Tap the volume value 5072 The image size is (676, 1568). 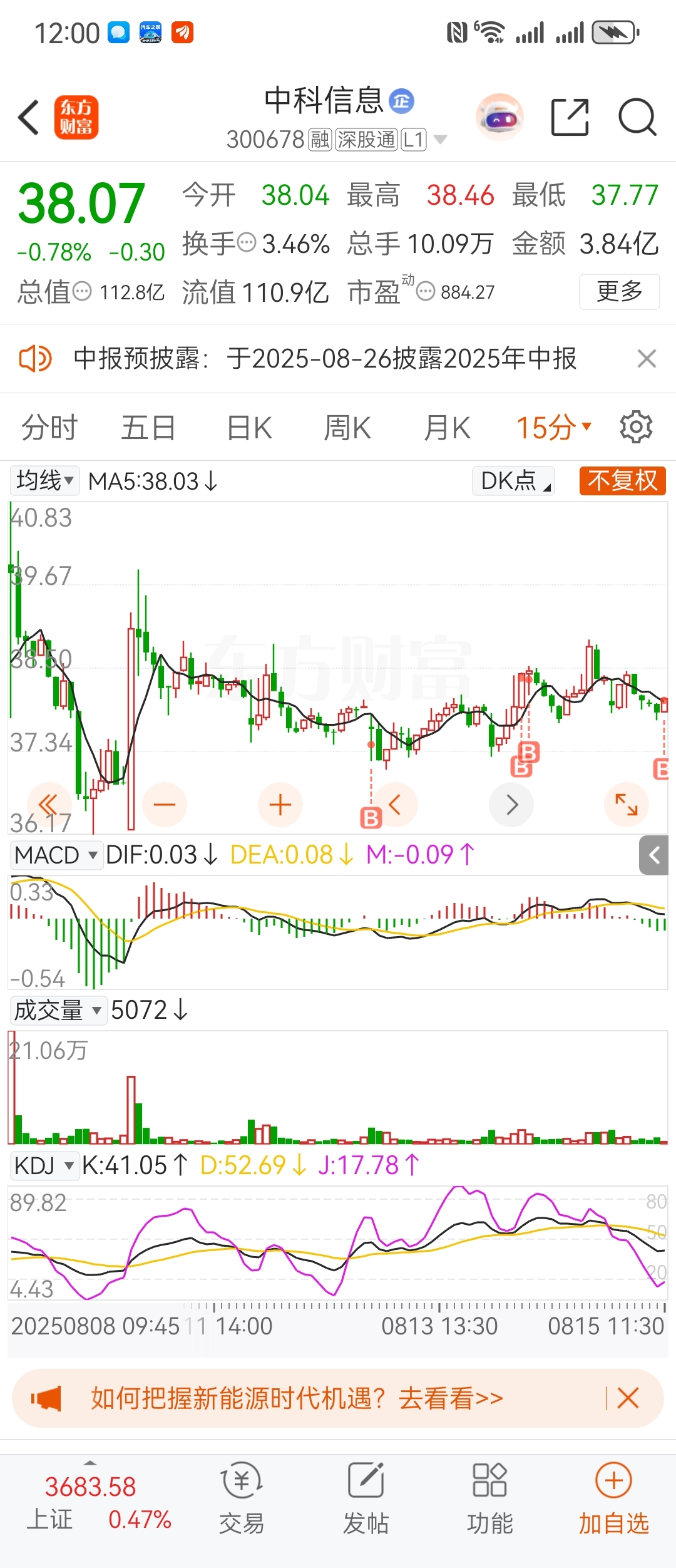coord(150,1010)
